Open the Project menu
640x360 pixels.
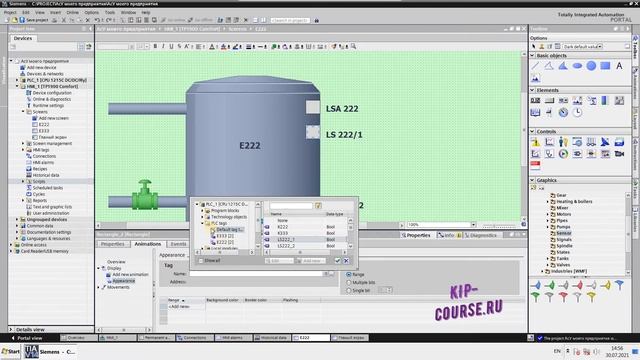click(10, 12)
